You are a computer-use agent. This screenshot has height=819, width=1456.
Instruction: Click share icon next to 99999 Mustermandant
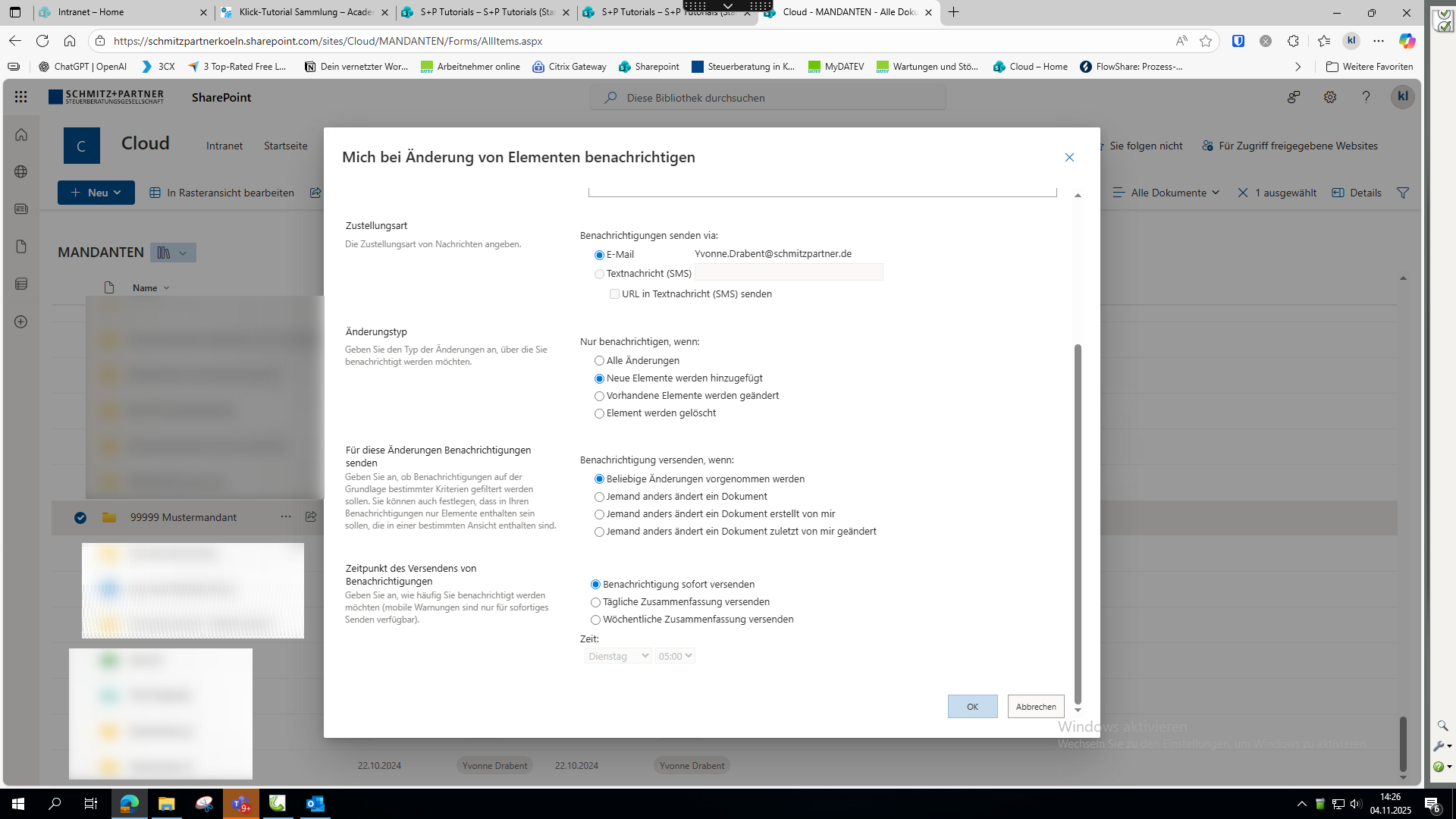tap(311, 516)
